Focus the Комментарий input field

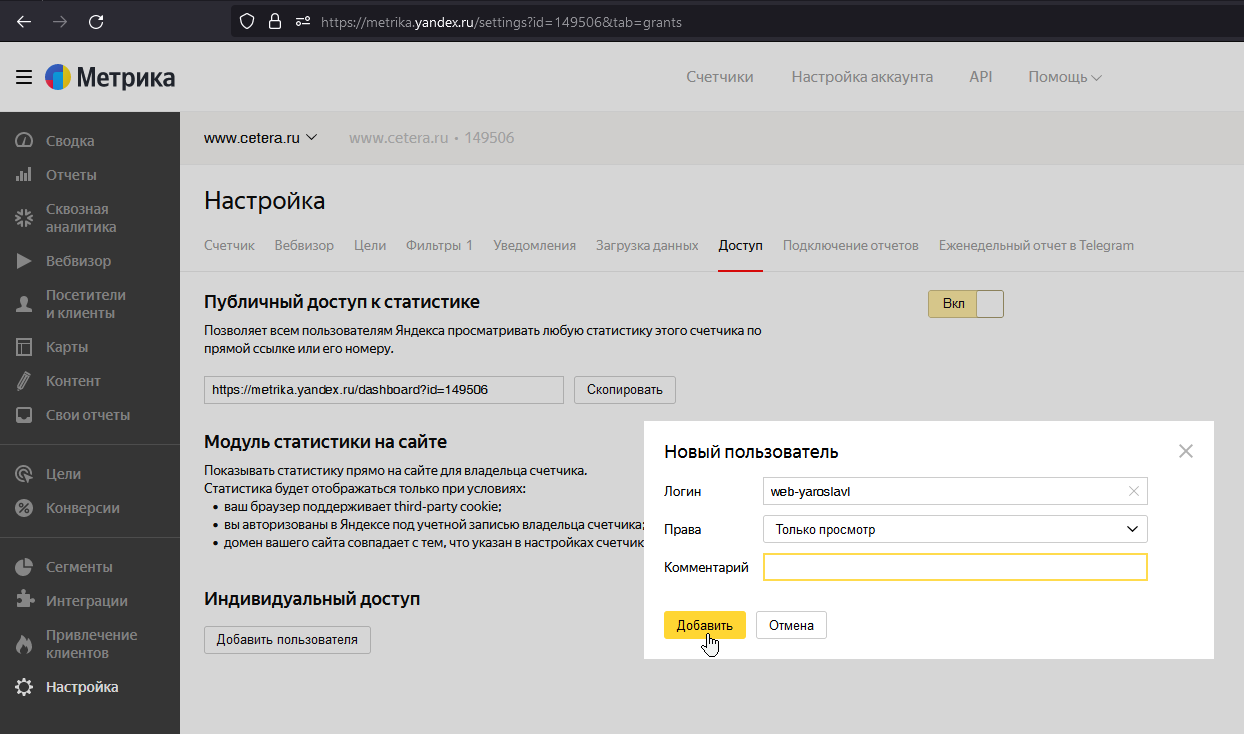click(954, 567)
